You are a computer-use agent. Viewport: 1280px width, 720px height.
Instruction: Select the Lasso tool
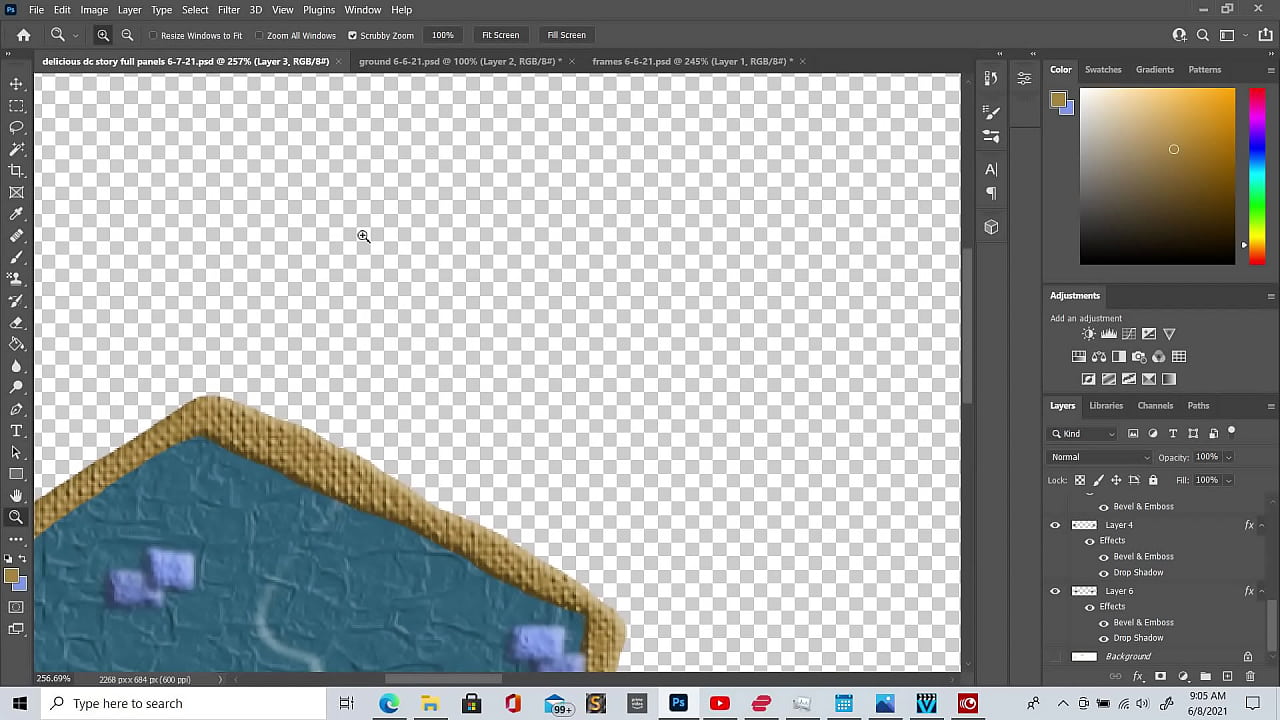point(16,127)
